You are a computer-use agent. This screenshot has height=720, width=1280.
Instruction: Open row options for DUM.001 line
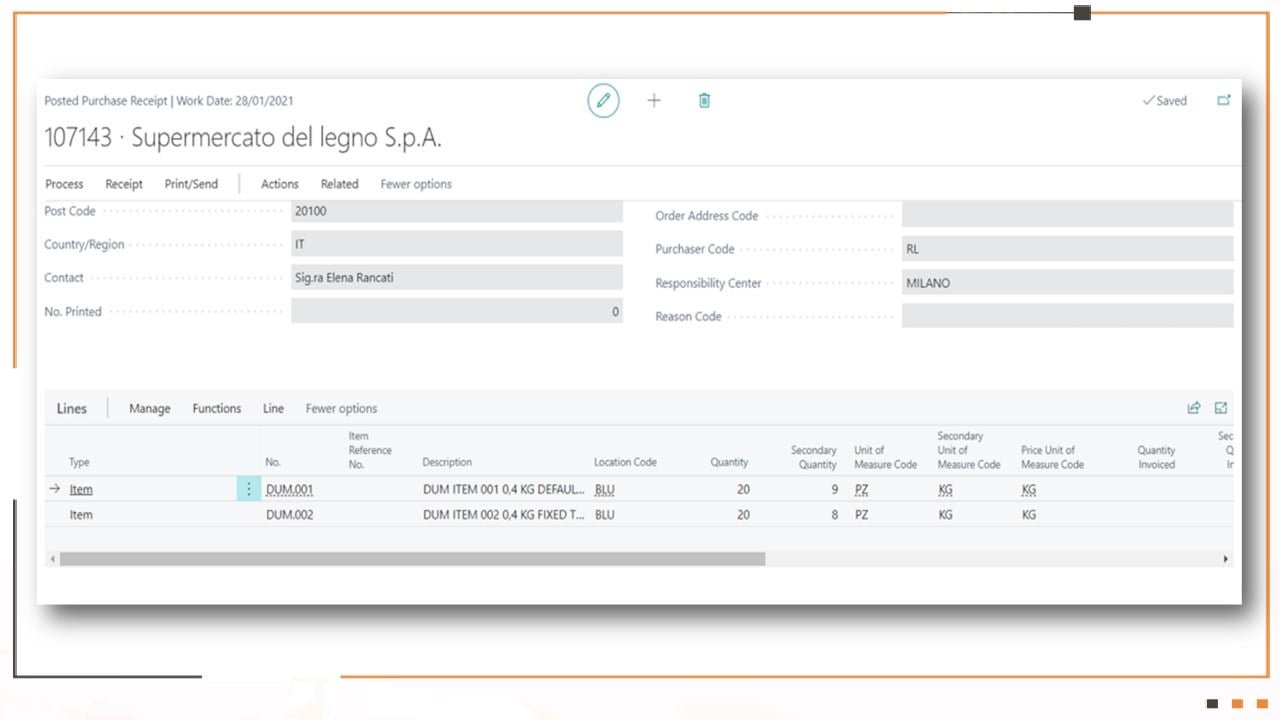tap(249, 489)
